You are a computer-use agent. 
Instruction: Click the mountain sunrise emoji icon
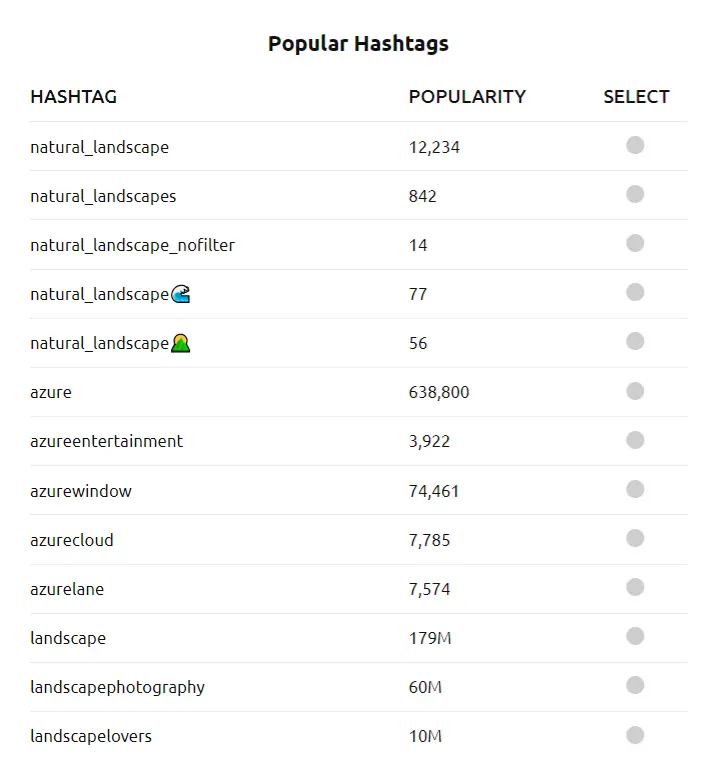(181, 343)
